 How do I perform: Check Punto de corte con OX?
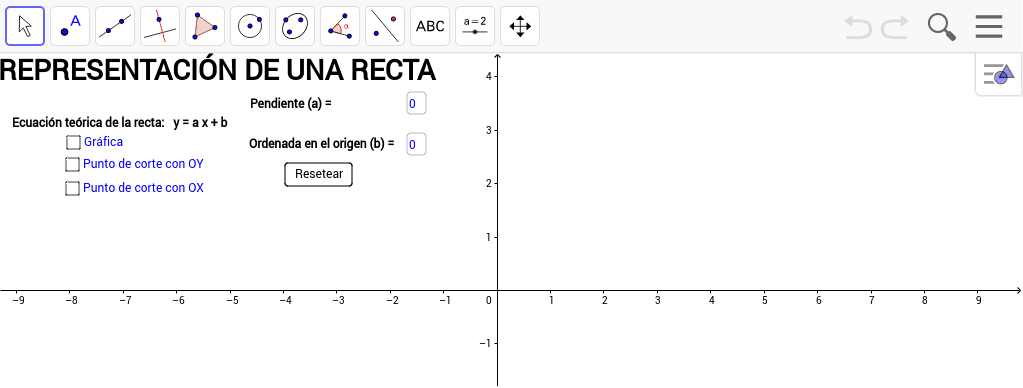coord(72,188)
